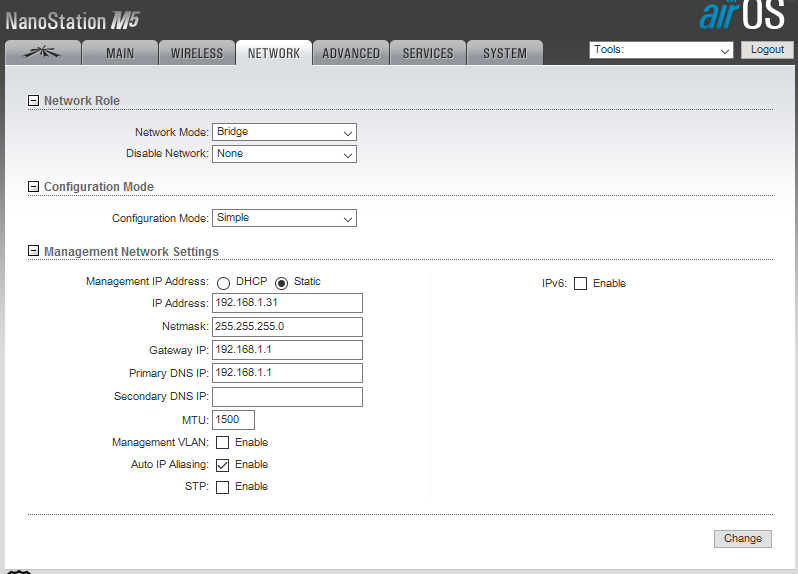This screenshot has width=798, height=574.
Task: Click the NanoStation M5 title
Action: (x=72, y=21)
